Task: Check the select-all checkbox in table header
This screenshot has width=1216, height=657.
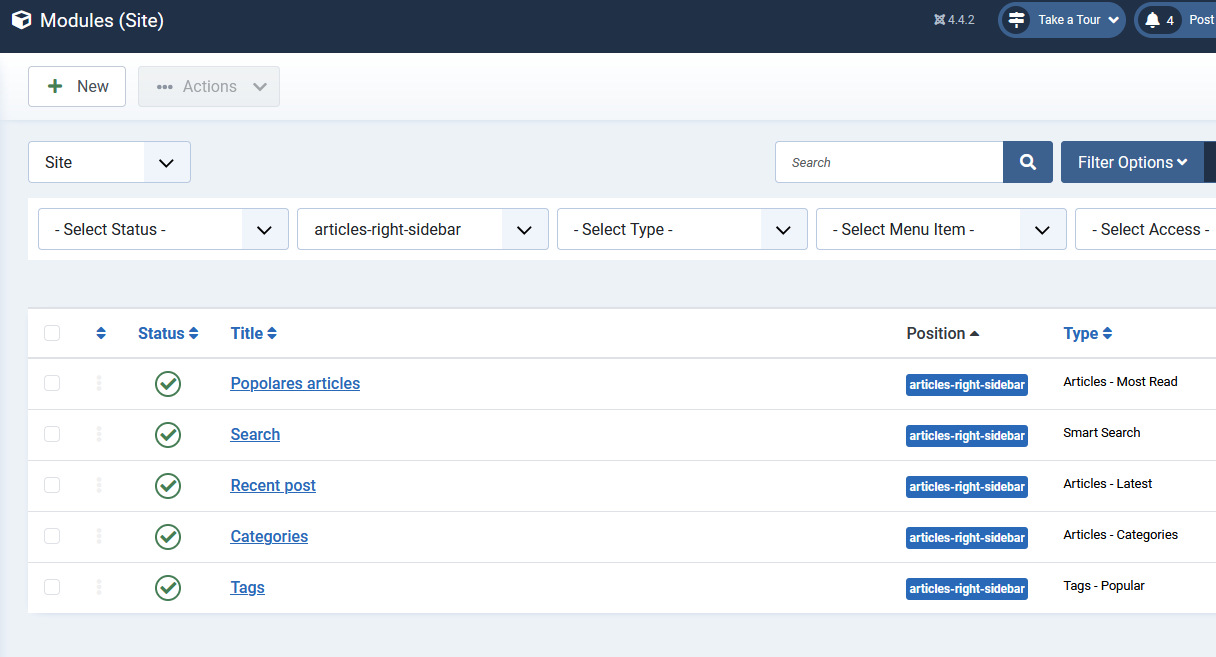Action: 52,334
